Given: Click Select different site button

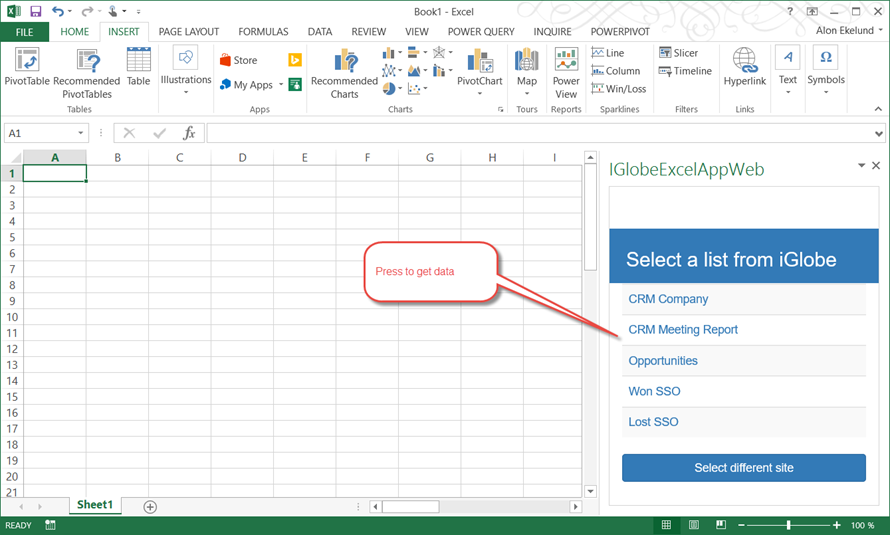Looking at the screenshot, I should pos(744,468).
